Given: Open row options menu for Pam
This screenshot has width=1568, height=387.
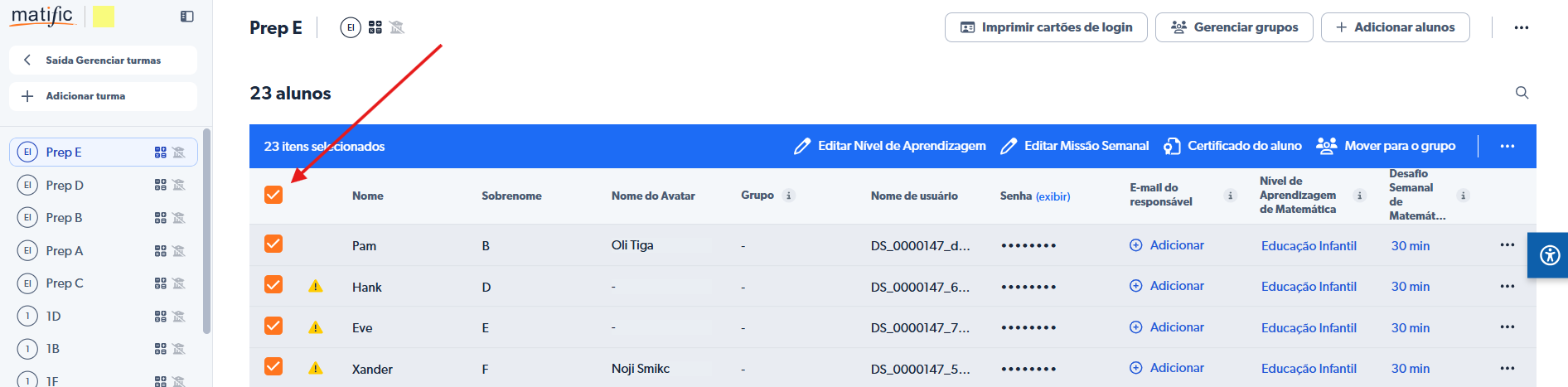Looking at the screenshot, I should 1507,245.
